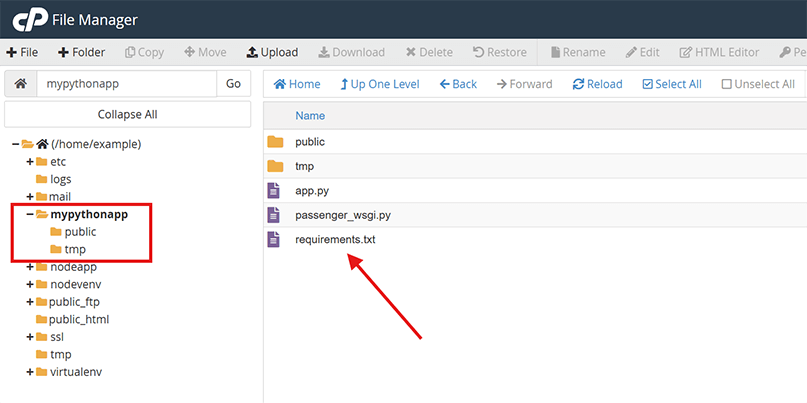Click the passenger_wsgi.py file icon
807x403 pixels.
click(x=274, y=215)
